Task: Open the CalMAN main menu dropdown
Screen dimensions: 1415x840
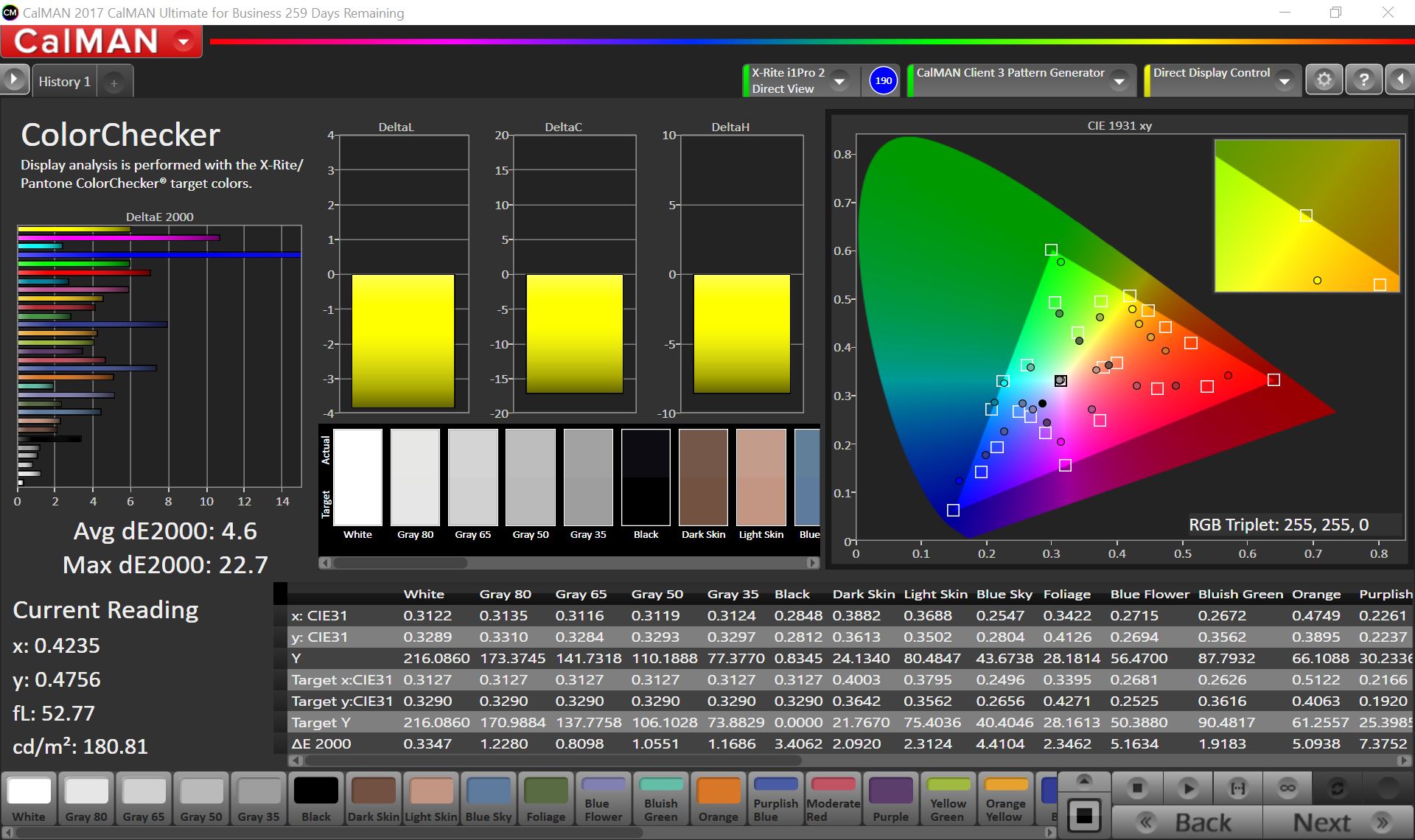Action: [184, 42]
